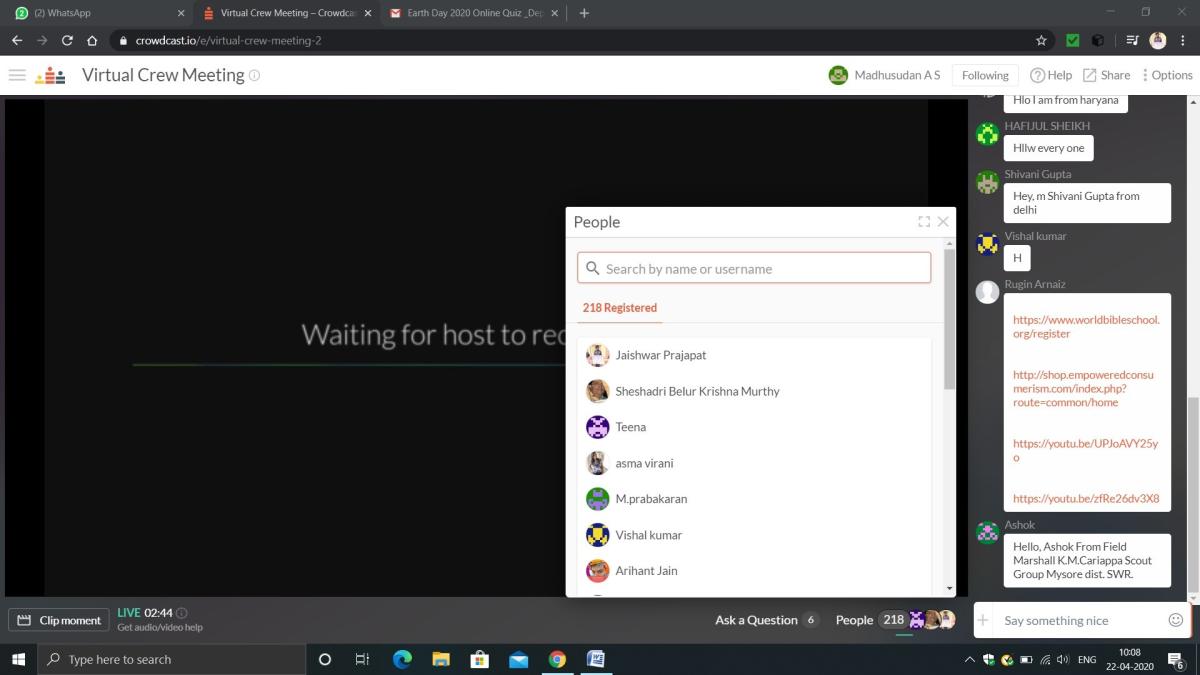Click the address bar URL
The image size is (1200, 675).
(228, 41)
